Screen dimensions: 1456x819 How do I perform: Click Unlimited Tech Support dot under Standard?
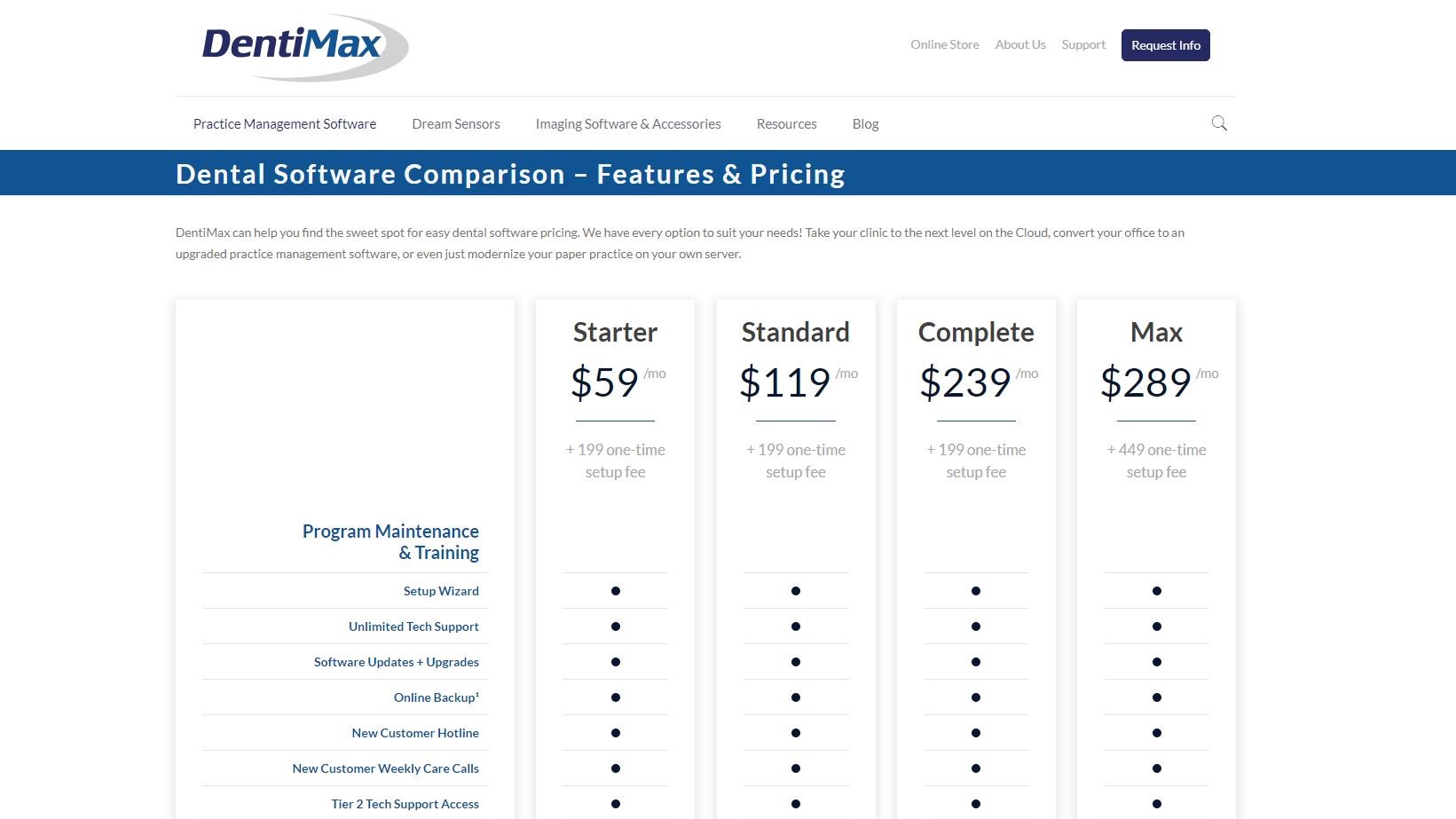(796, 626)
